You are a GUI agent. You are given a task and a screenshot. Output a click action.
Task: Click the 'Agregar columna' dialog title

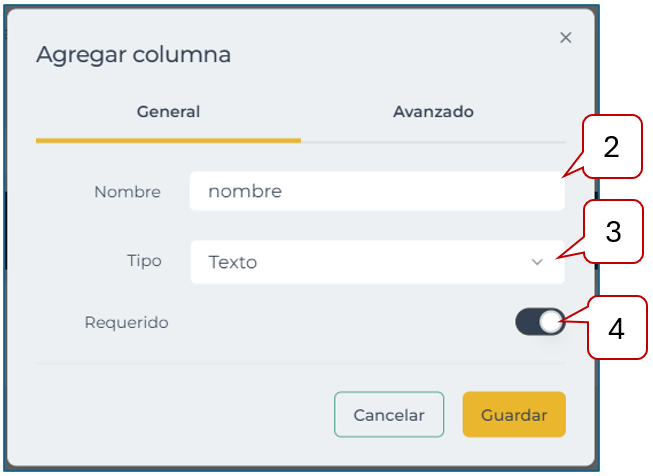133,54
